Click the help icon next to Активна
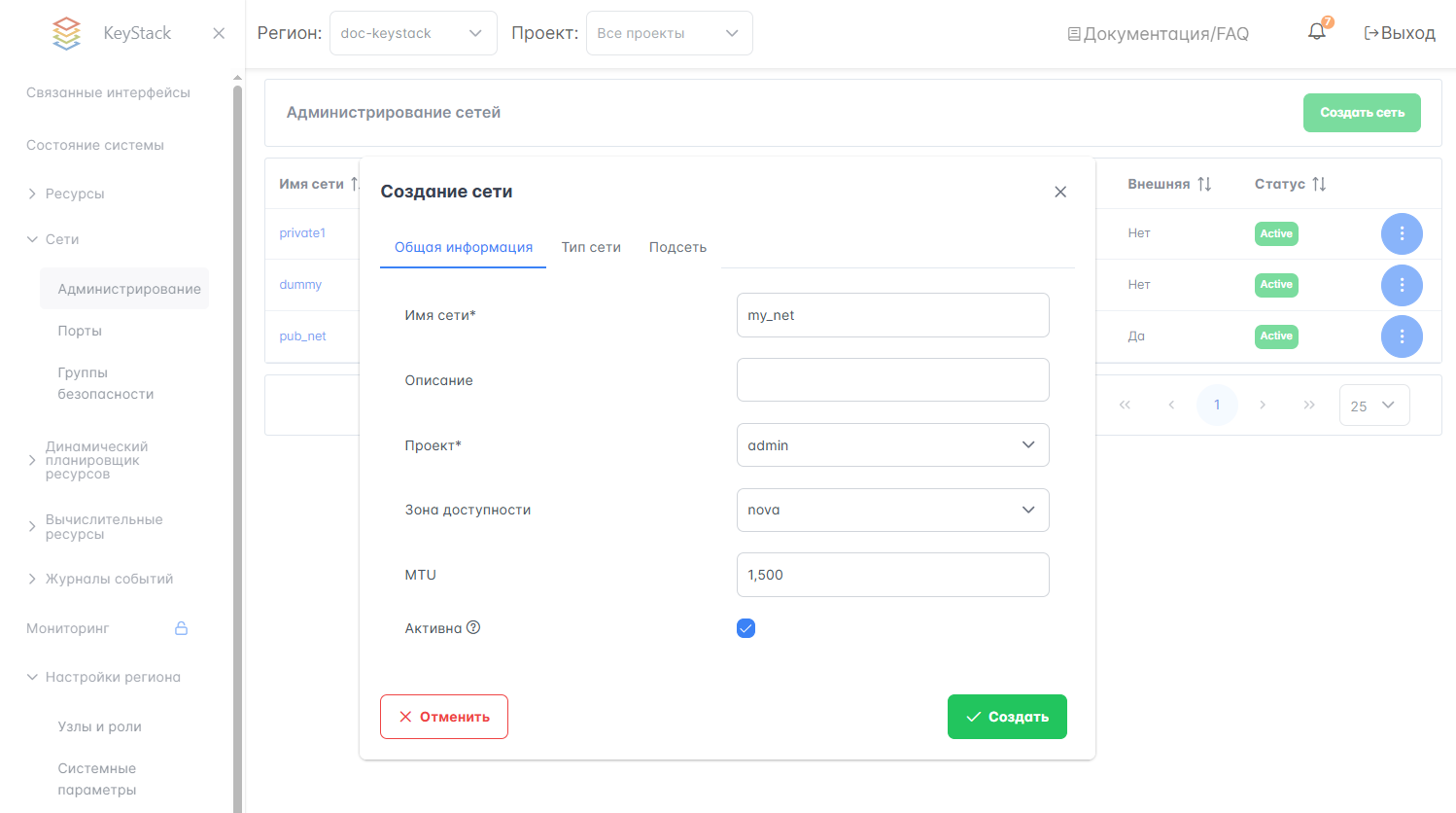1456x813 pixels. [473, 628]
